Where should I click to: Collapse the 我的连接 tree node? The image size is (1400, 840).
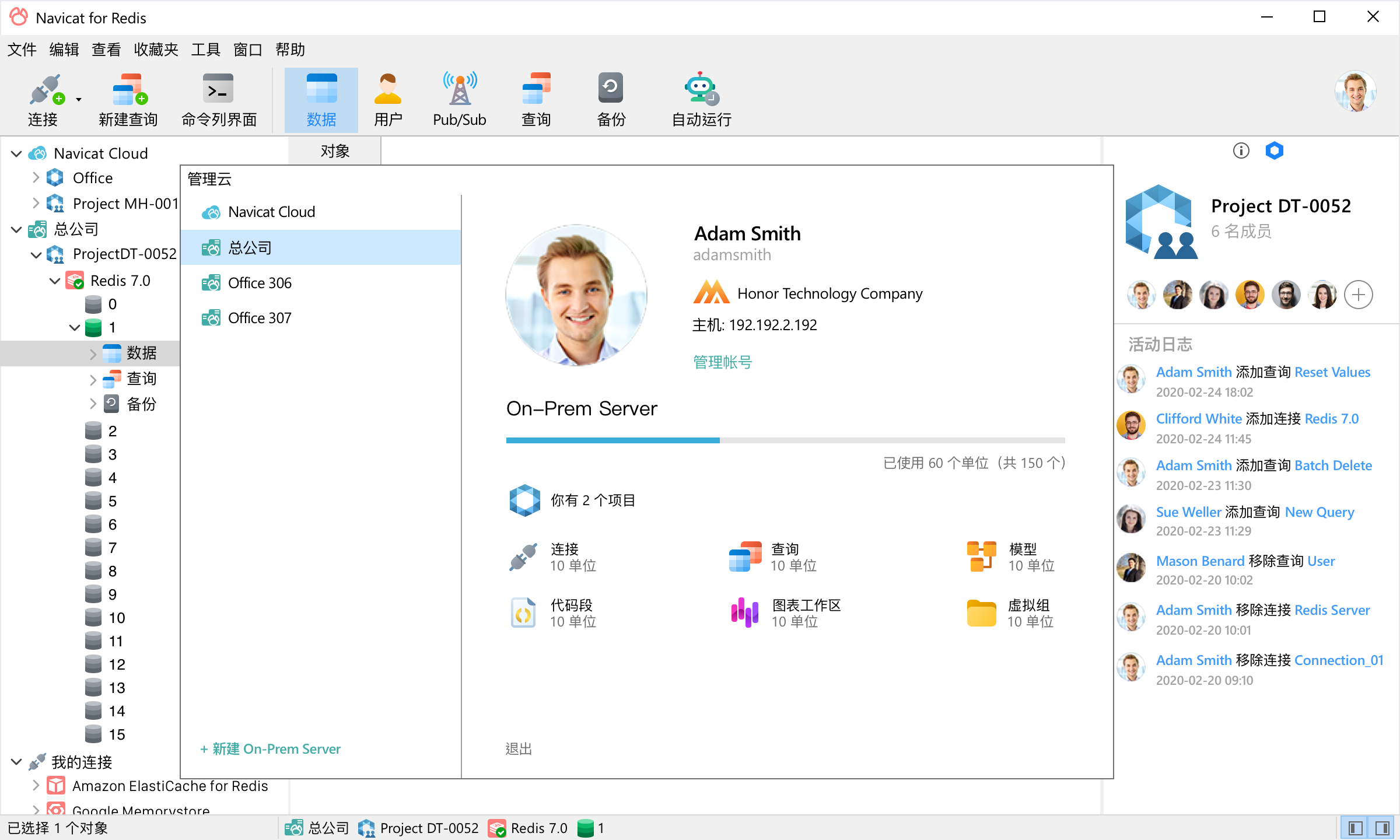coord(16,762)
